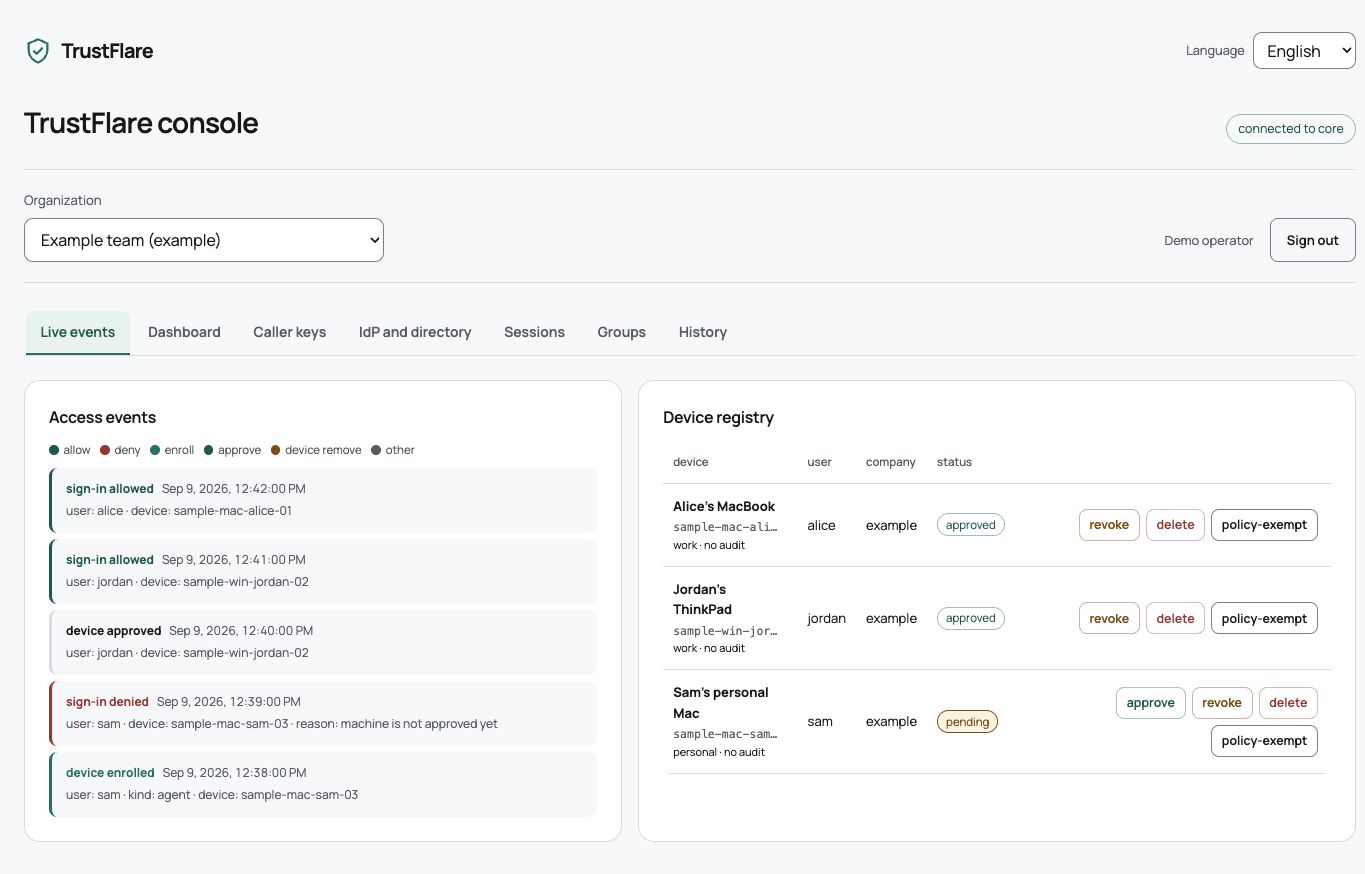Switch to the Live events tab
The width and height of the screenshot is (1365, 874).
[78, 332]
